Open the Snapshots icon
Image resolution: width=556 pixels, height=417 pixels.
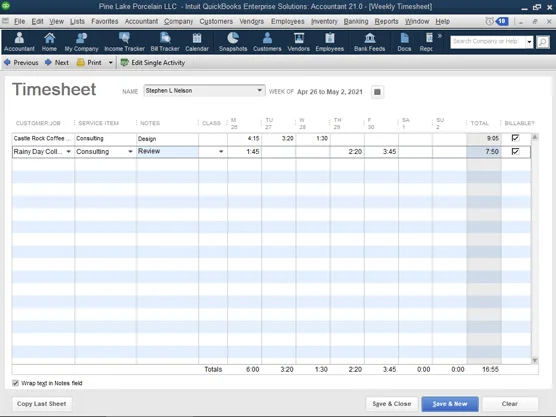coord(233,42)
